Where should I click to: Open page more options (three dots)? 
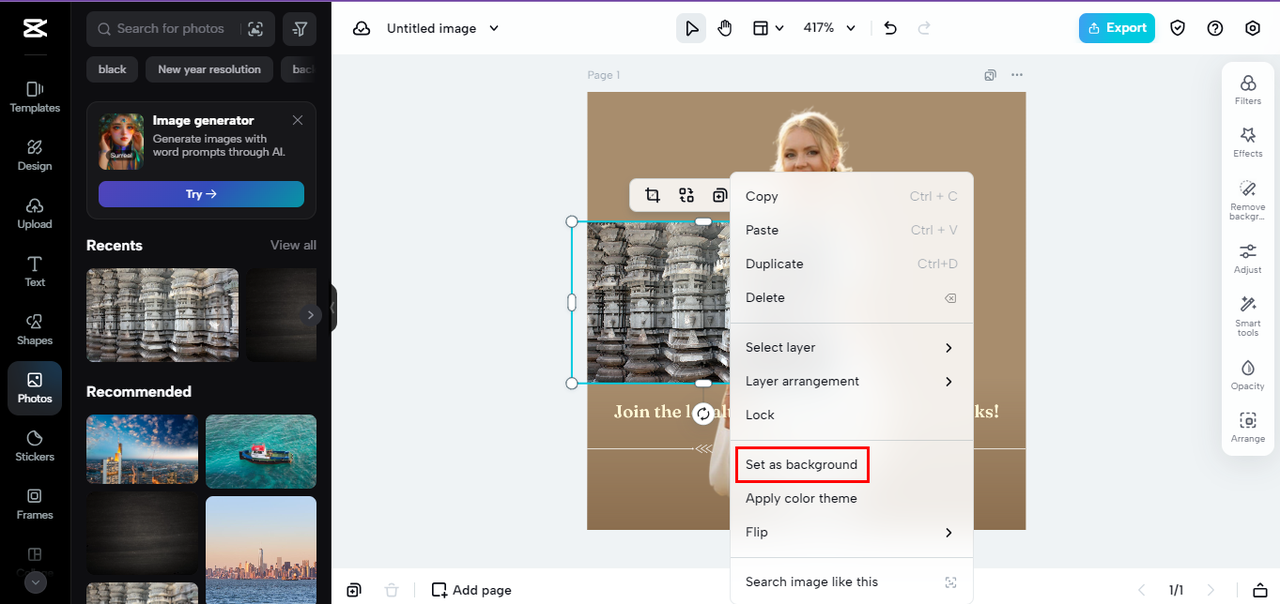pyautogui.click(x=1017, y=75)
